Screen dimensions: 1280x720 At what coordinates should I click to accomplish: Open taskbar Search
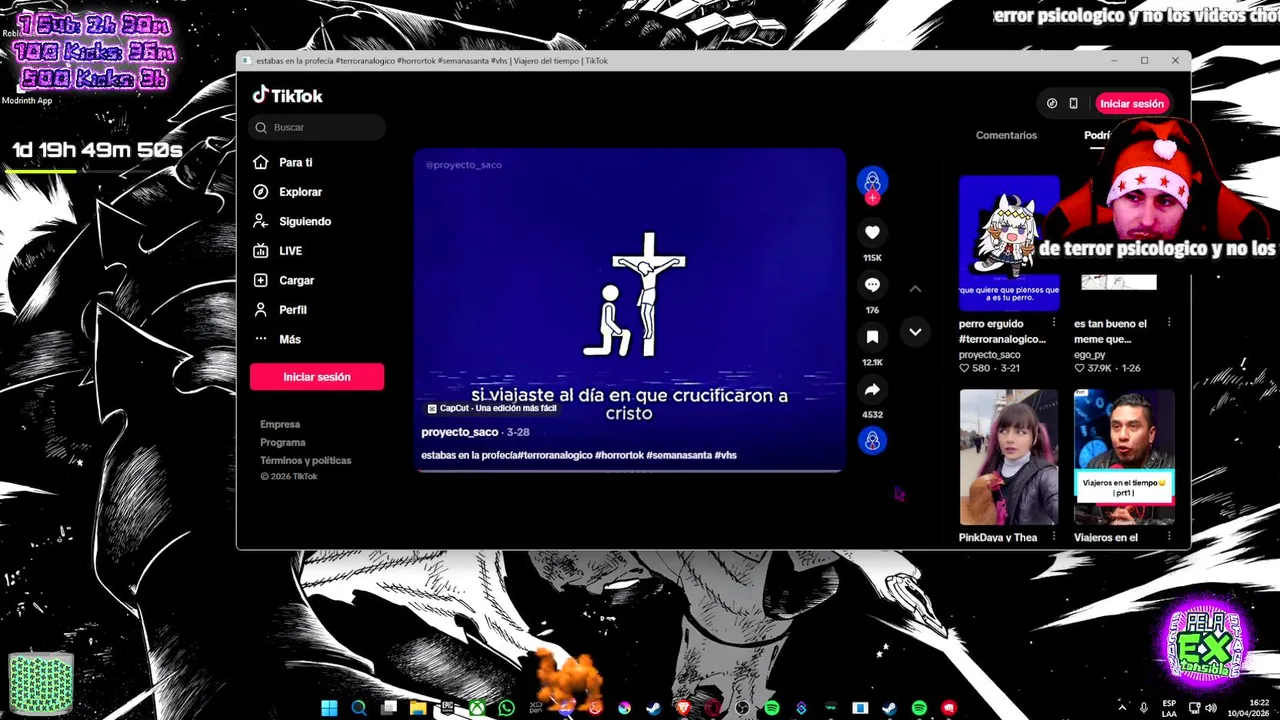tap(359, 708)
